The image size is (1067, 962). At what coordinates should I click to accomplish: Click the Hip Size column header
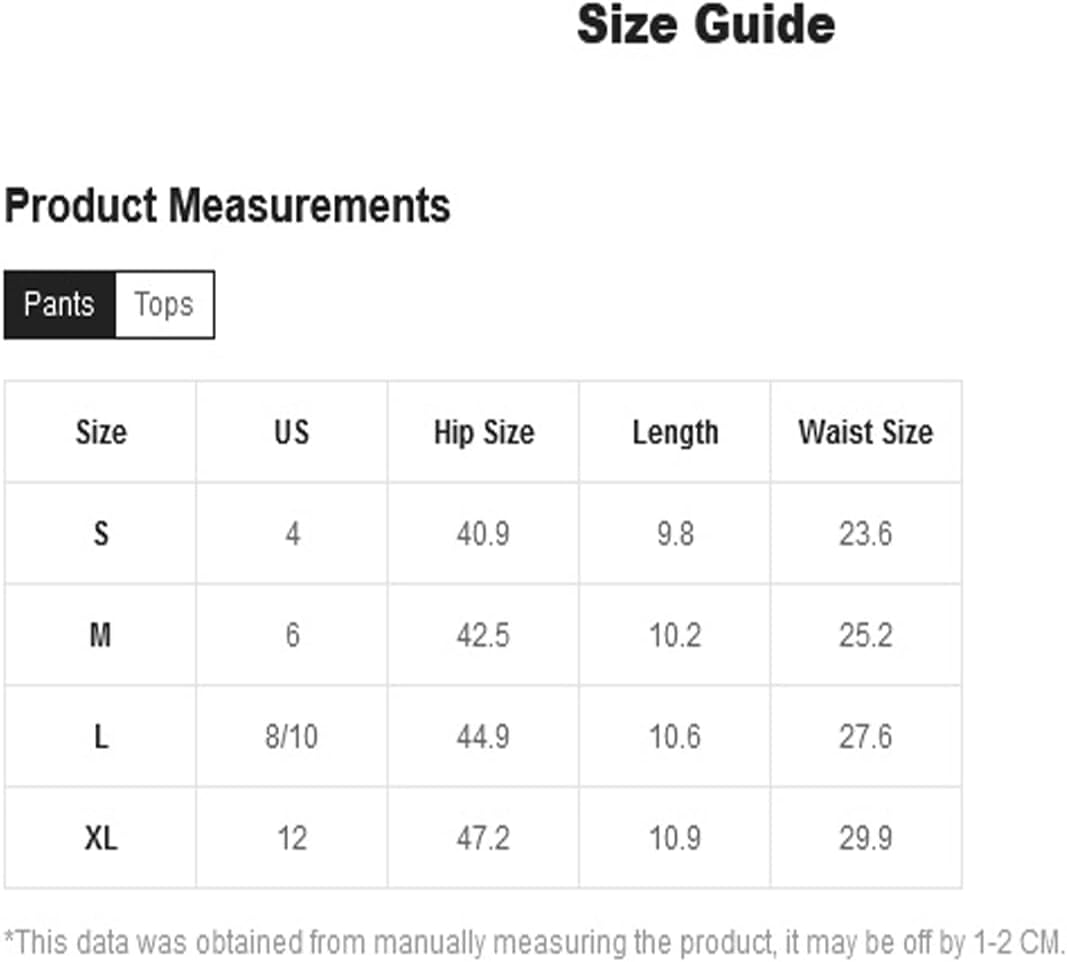(x=484, y=432)
